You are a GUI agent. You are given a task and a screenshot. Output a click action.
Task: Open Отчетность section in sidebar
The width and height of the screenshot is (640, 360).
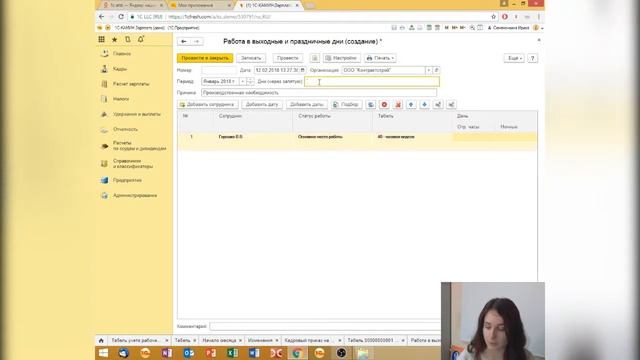[x=125, y=129]
